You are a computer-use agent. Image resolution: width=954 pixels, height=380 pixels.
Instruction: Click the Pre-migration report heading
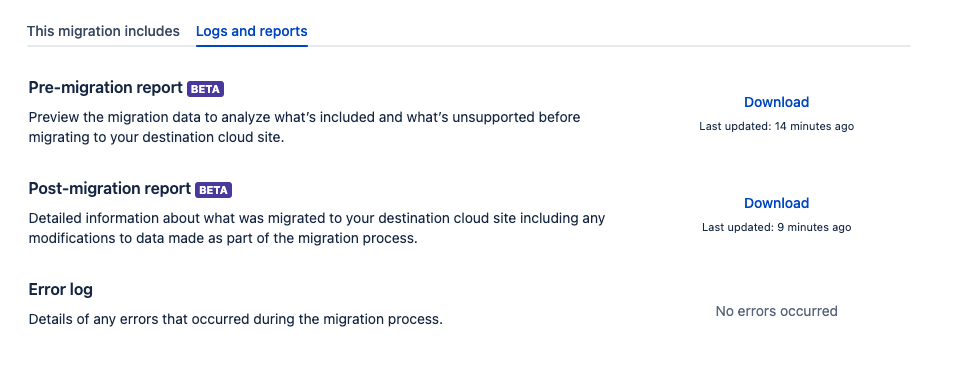[106, 88]
